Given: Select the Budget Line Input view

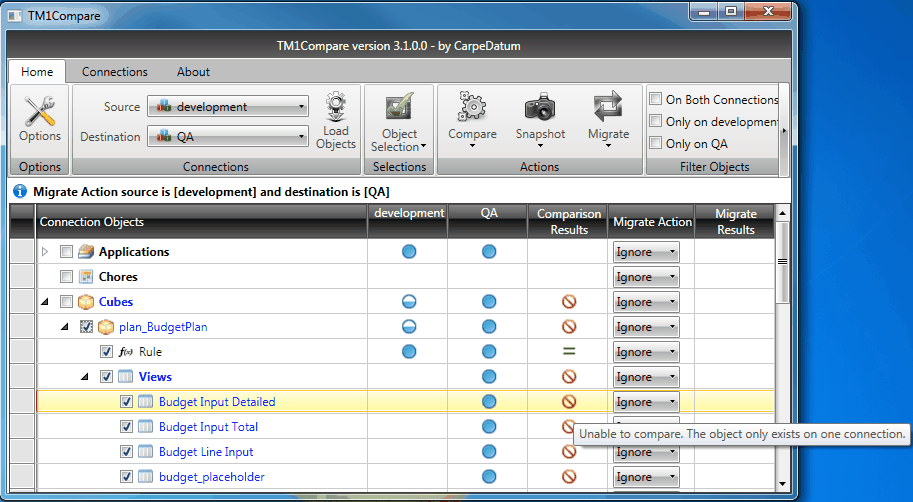Looking at the screenshot, I should (x=206, y=452).
